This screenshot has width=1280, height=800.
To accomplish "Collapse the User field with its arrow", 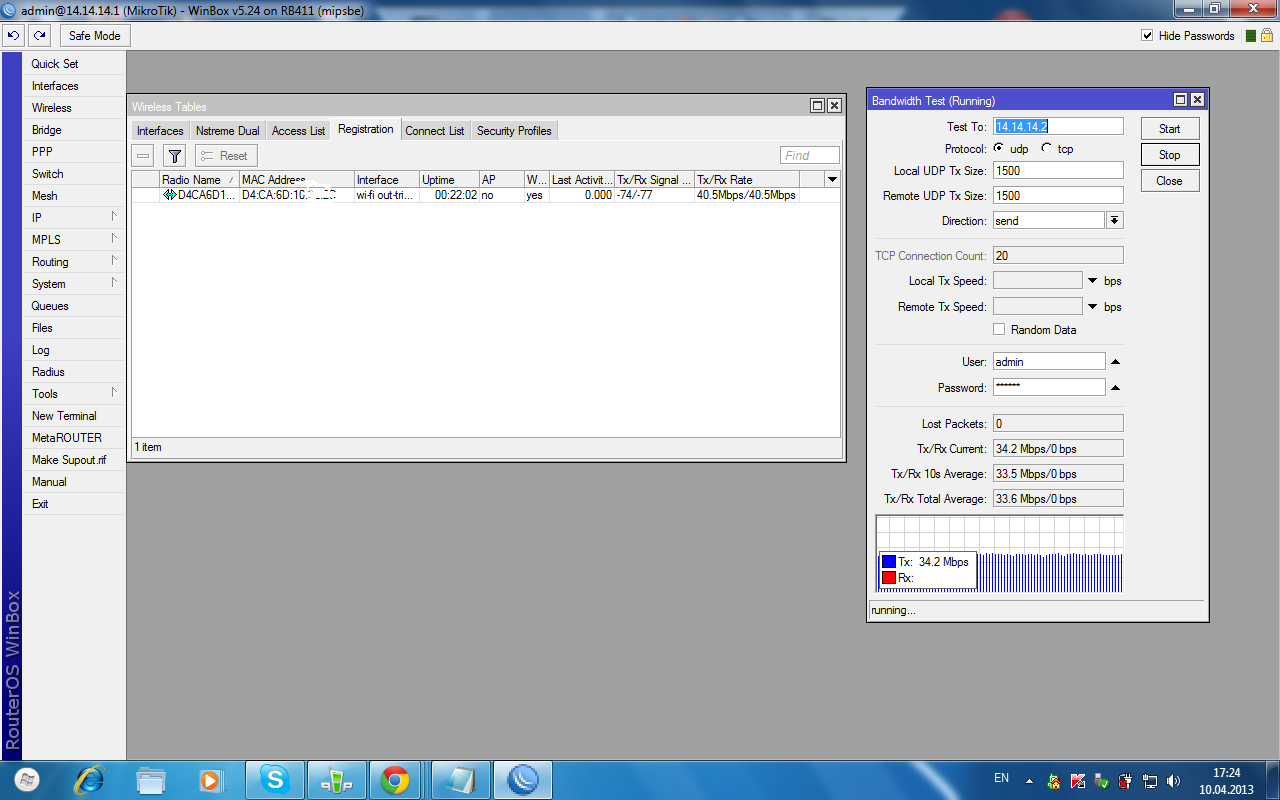I will [x=1116, y=361].
